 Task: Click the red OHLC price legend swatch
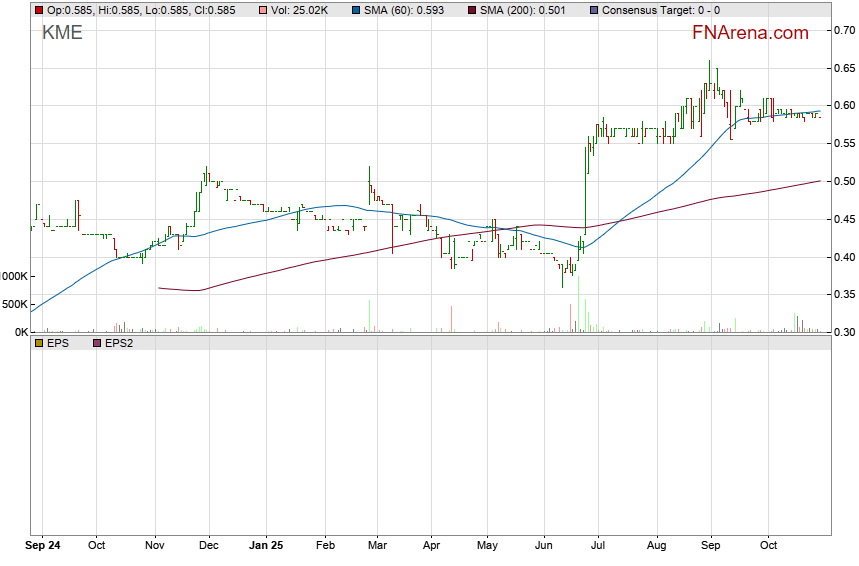(x=39, y=11)
